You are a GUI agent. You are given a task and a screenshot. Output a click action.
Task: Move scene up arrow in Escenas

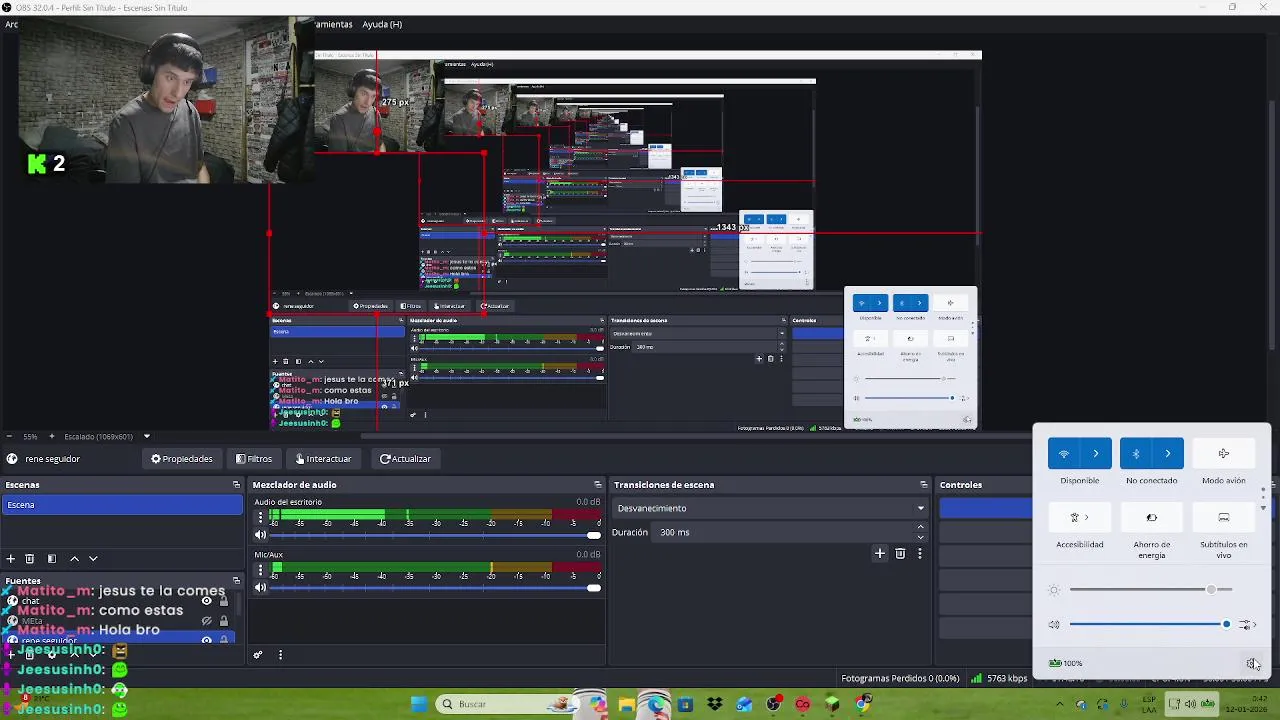(74, 559)
